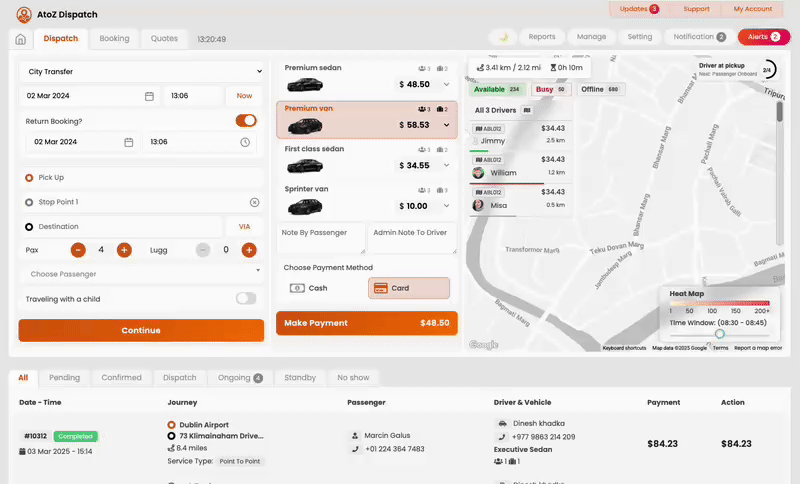Show Pending bookings tab
Image resolution: width=800 pixels, height=484 pixels.
[64, 378]
